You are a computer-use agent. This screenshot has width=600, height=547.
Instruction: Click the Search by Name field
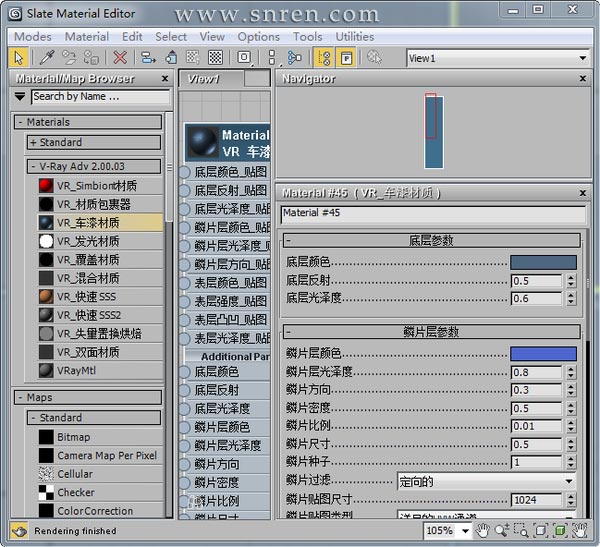tap(101, 96)
